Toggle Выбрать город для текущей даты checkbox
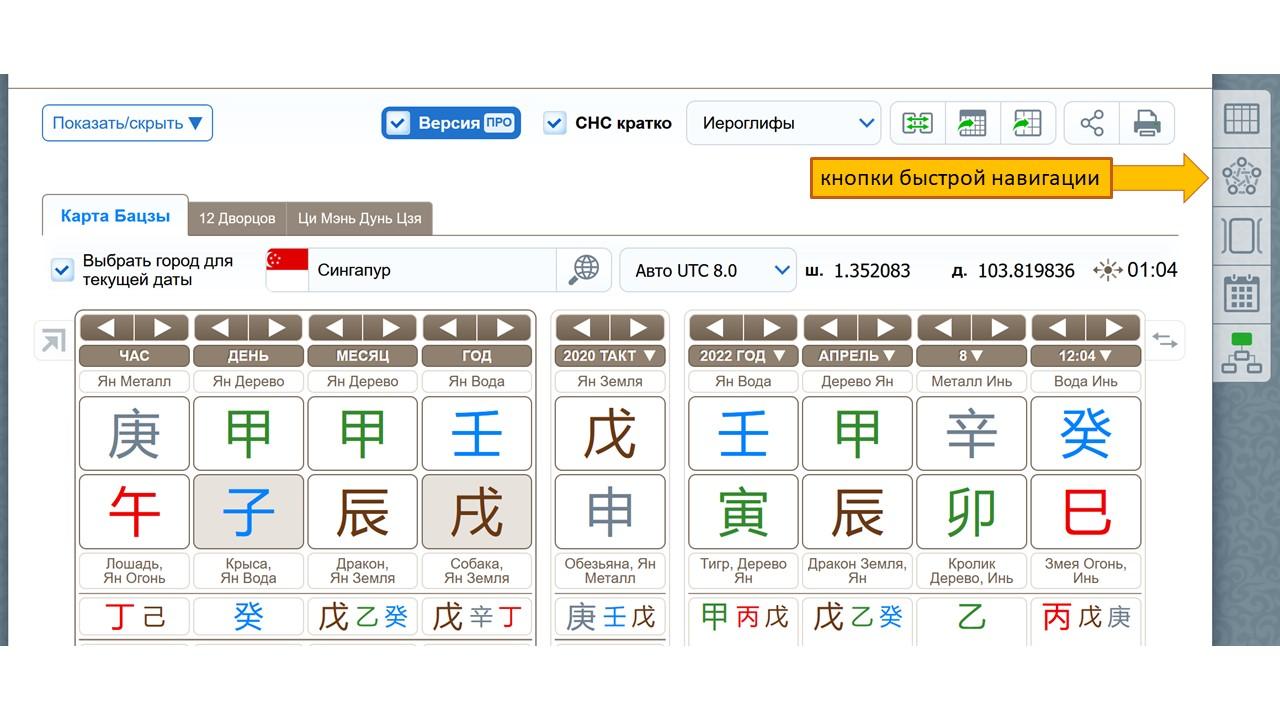The height and width of the screenshot is (720, 1280). click(x=63, y=270)
